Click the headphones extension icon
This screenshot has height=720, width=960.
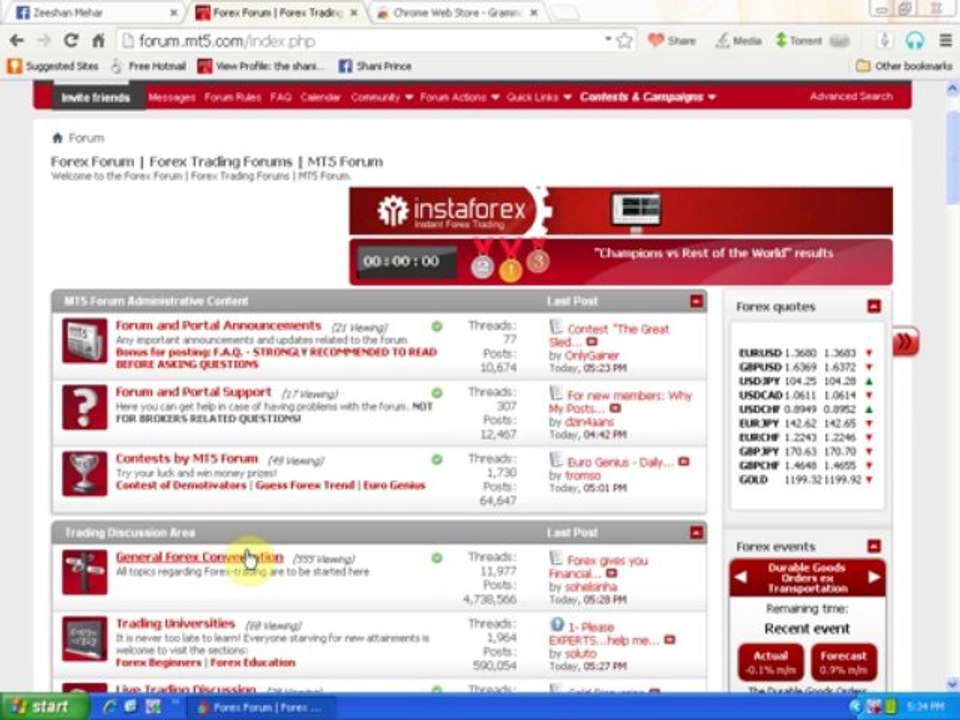(x=915, y=41)
